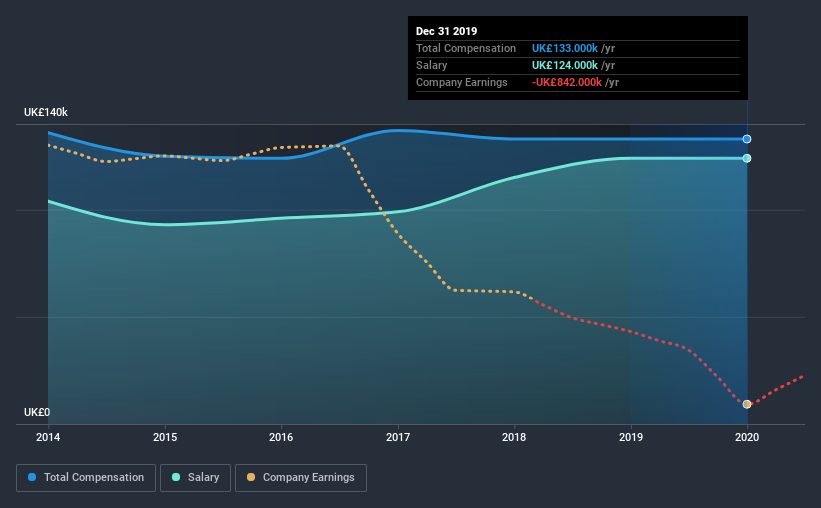
Task: Click the -UK£842.000k company earnings value
Action: tap(567, 82)
